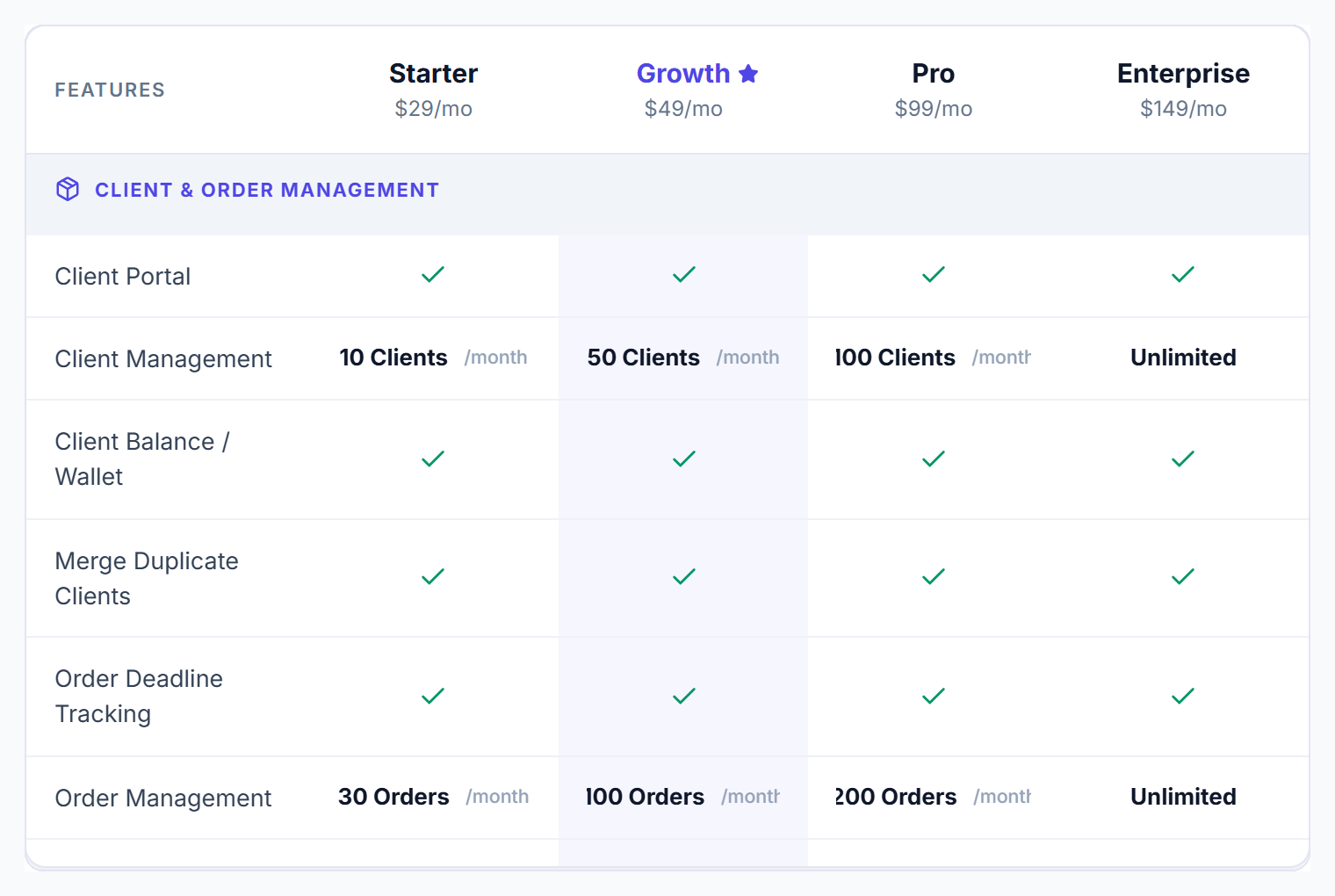Image resolution: width=1335 pixels, height=896 pixels.
Task: Click Unlimited in the Client Management row
Action: tap(1183, 358)
